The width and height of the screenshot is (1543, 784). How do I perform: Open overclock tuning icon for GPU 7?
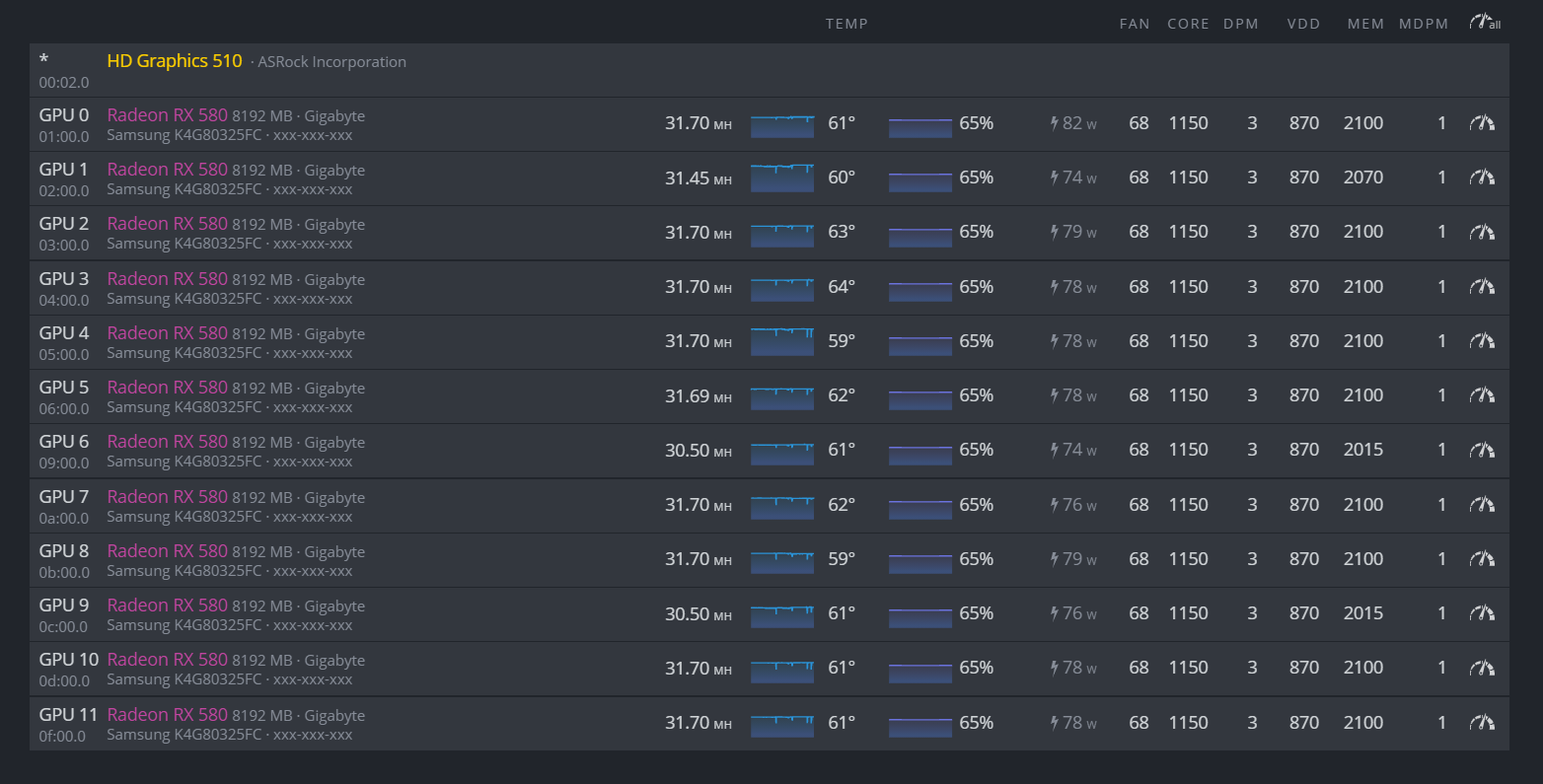point(1482,505)
